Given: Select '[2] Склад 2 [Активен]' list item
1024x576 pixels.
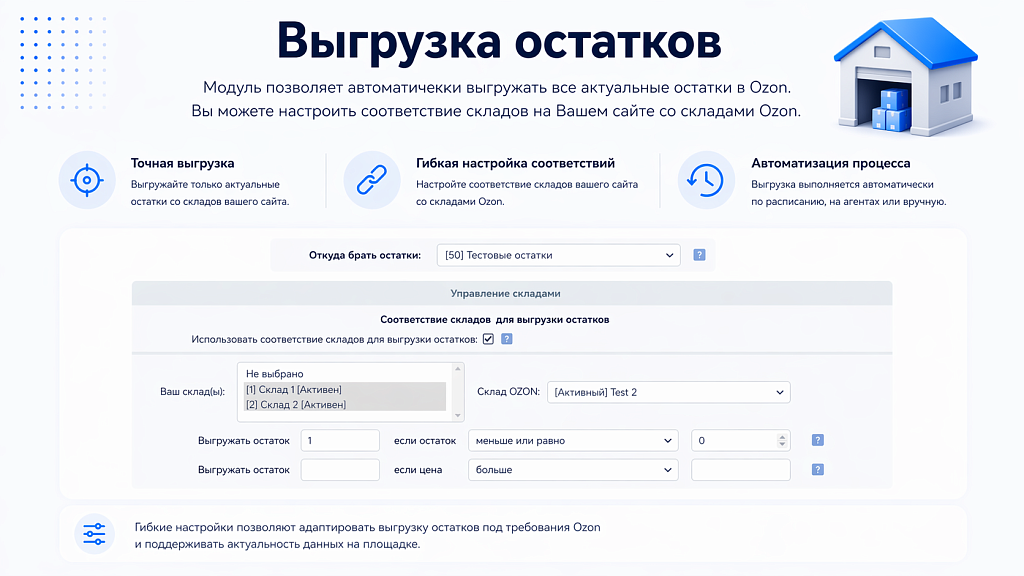Looking at the screenshot, I should pyautogui.click(x=345, y=405).
